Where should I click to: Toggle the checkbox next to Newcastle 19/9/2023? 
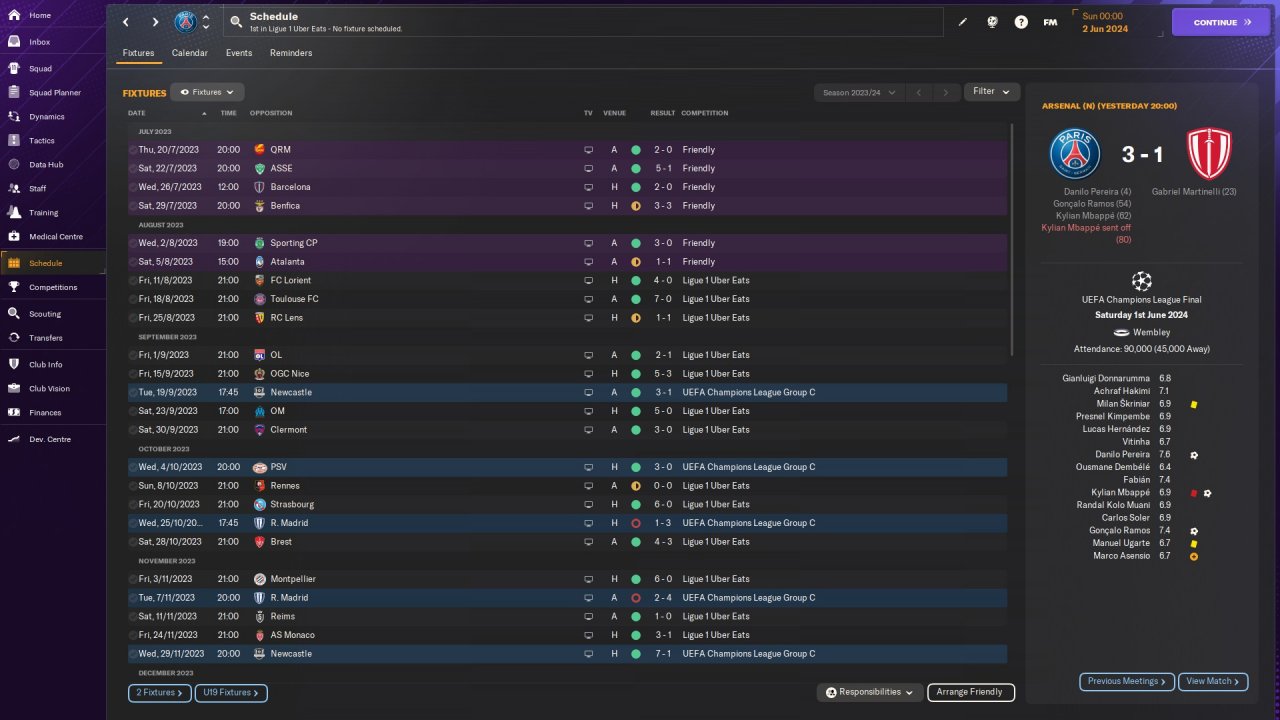point(133,393)
